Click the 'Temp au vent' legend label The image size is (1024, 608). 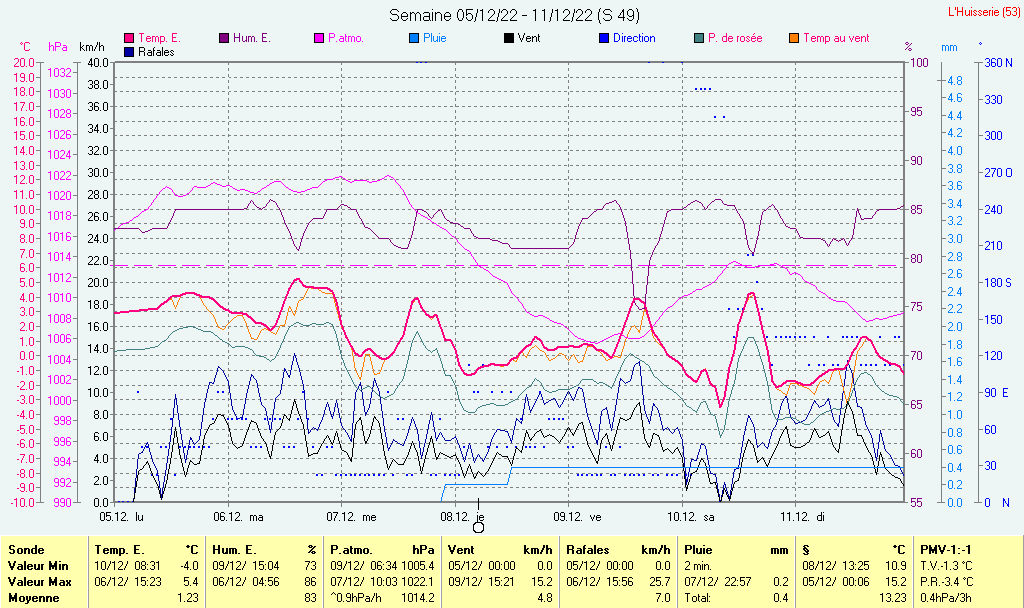pos(837,39)
